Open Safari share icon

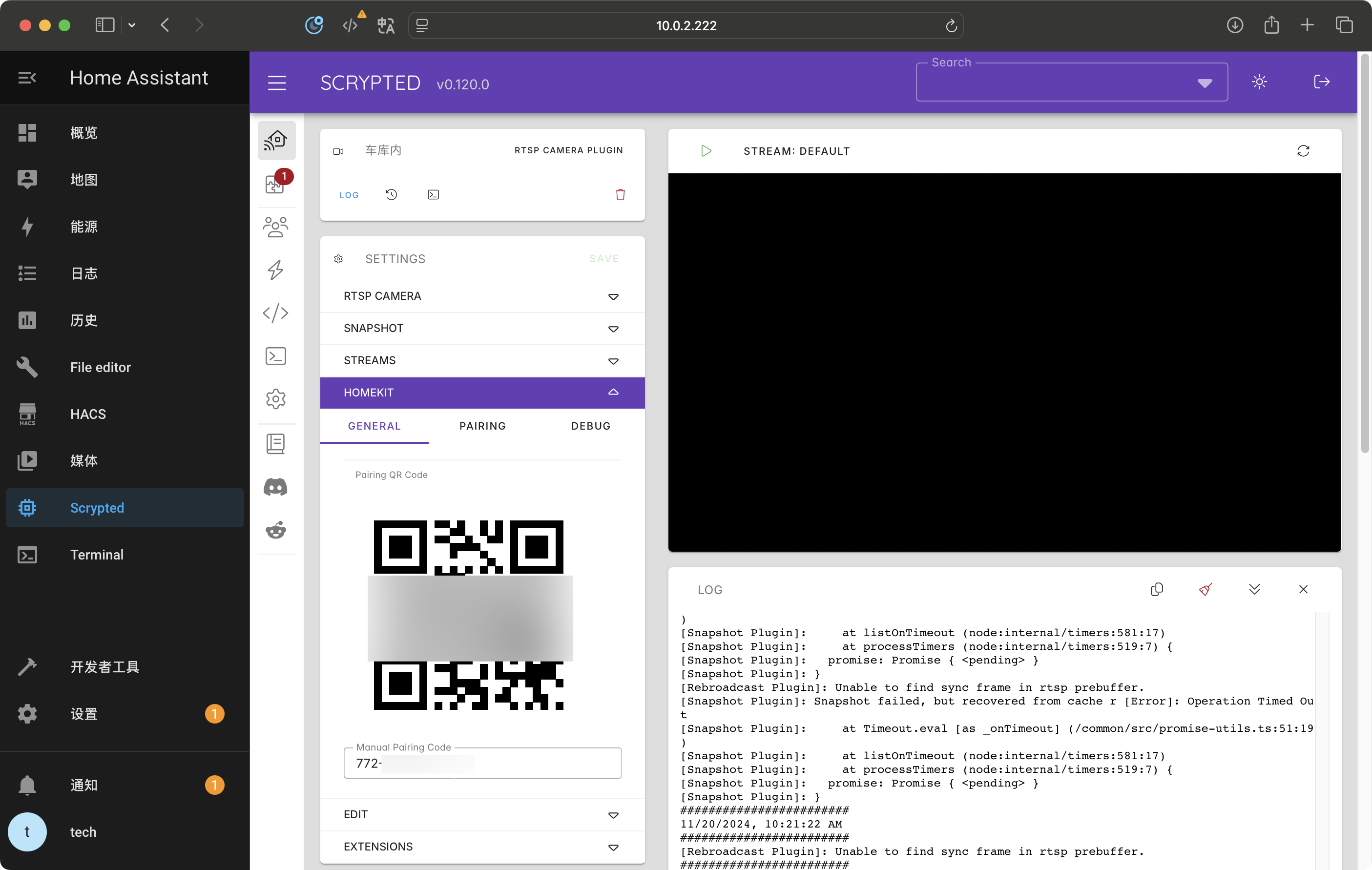tap(1271, 25)
